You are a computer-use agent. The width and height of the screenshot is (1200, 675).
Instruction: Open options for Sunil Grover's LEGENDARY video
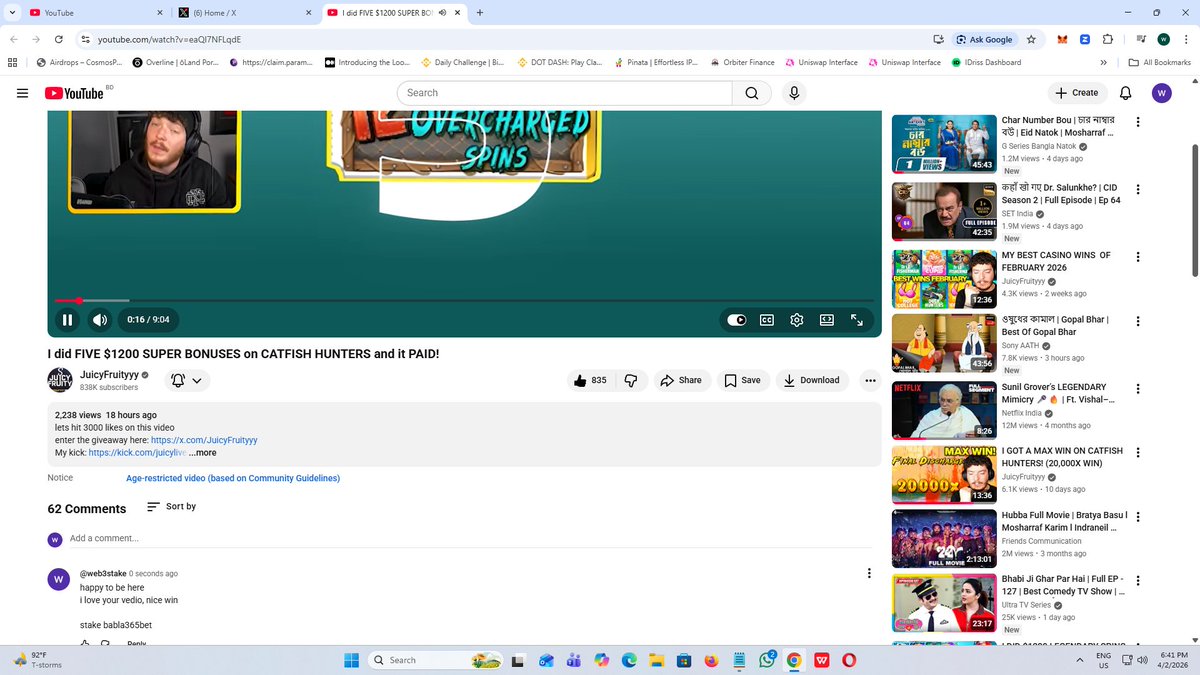point(1138,389)
